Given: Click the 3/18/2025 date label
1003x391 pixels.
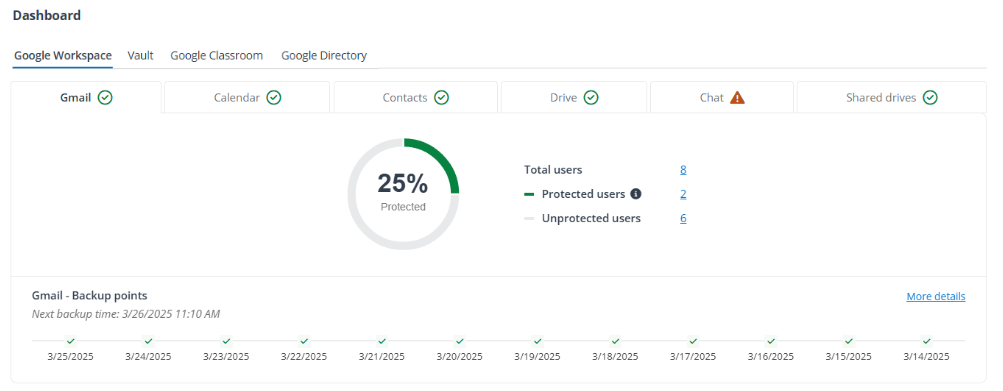Looking at the screenshot, I should [x=615, y=356].
